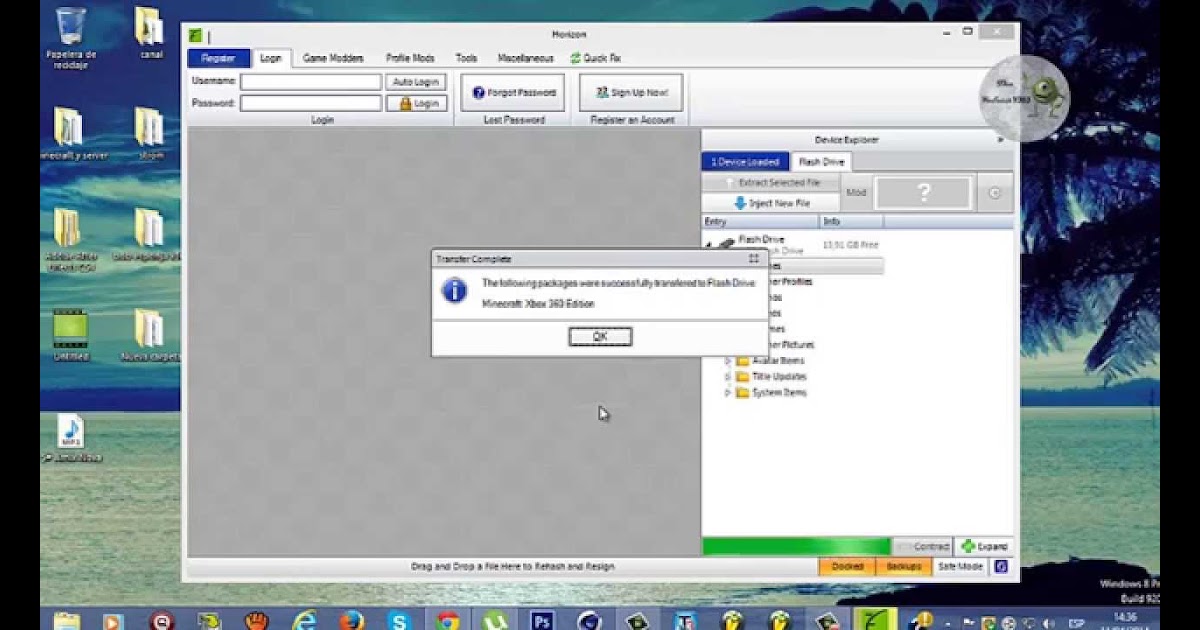This screenshot has width=1200, height=630.
Task: Select the Flash Drive tab in Device Explorer
Action: pyautogui.click(x=821, y=161)
